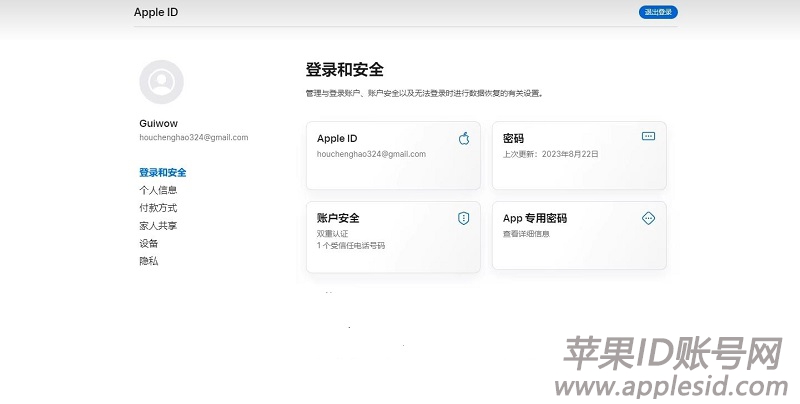Click 1 个受信任电话号码 text

(x=351, y=245)
